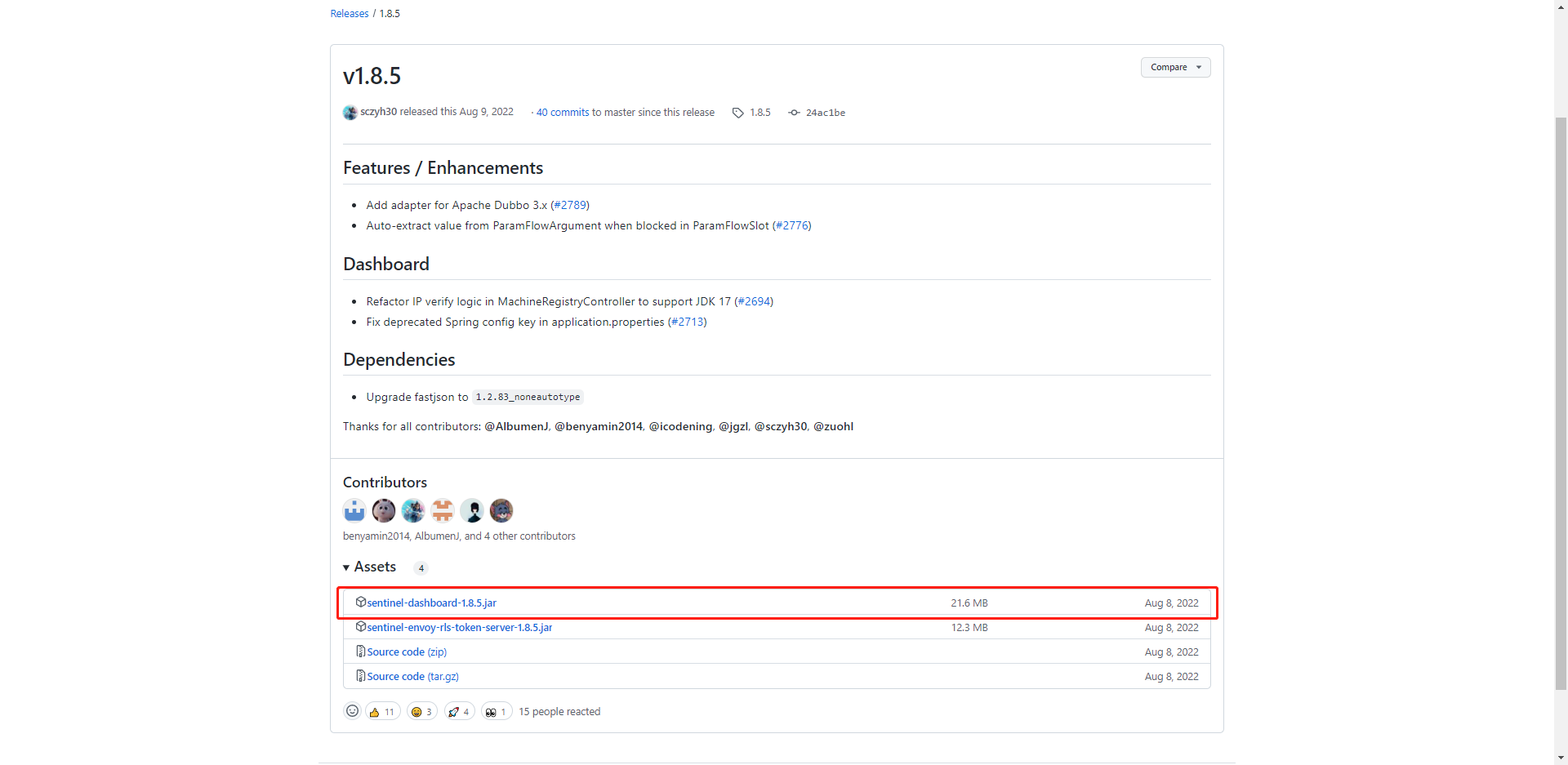Click the commit icon beside 24ac1be
Image resolution: width=1568 pixels, height=765 pixels.
[x=794, y=113]
